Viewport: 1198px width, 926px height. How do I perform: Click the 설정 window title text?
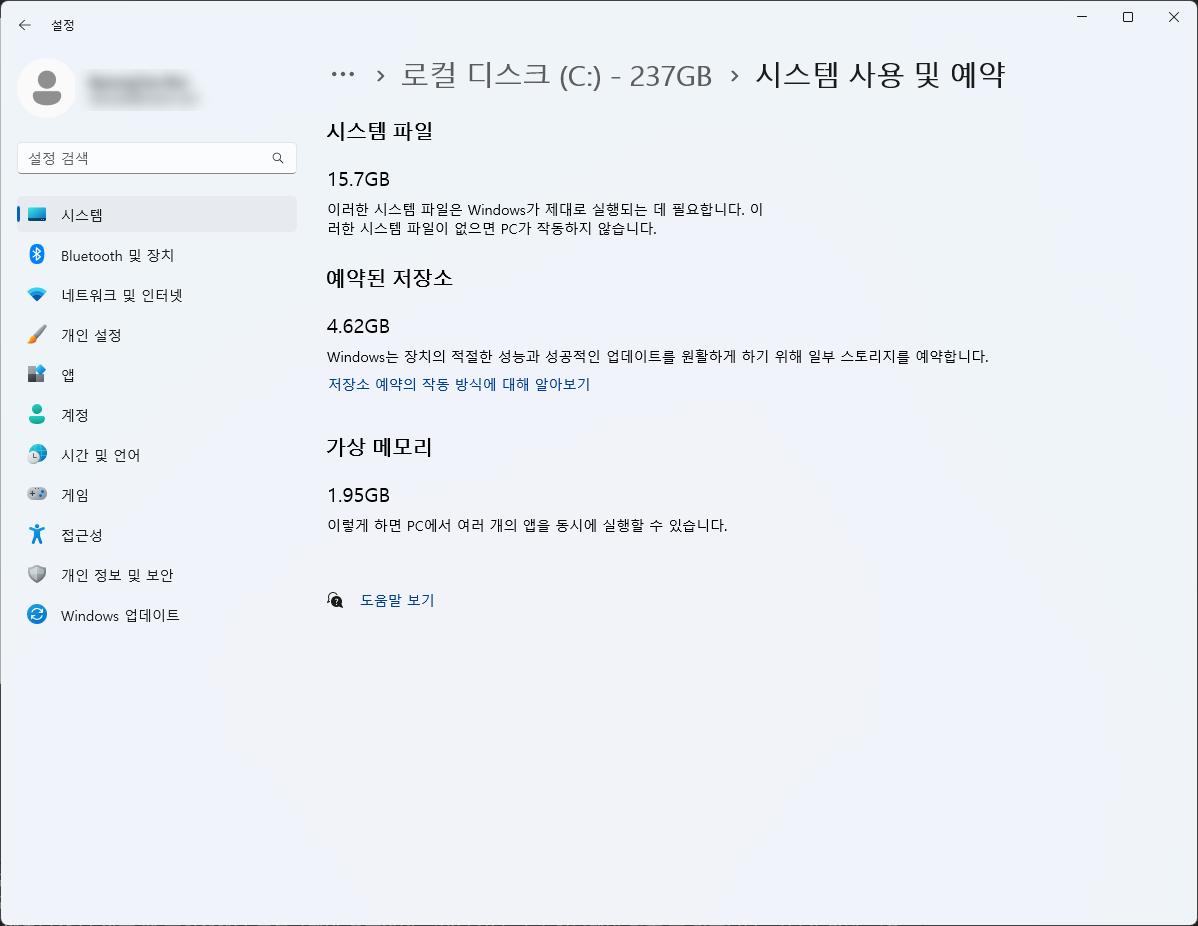pyautogui.click(x=63, y=25)
